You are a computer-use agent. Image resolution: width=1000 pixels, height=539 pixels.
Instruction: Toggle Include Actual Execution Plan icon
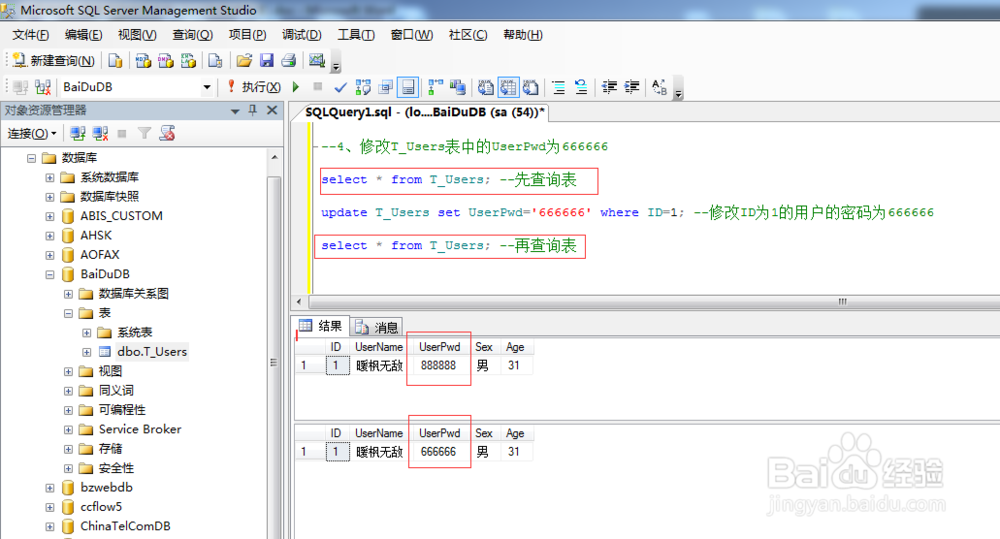tap(436, 87)
